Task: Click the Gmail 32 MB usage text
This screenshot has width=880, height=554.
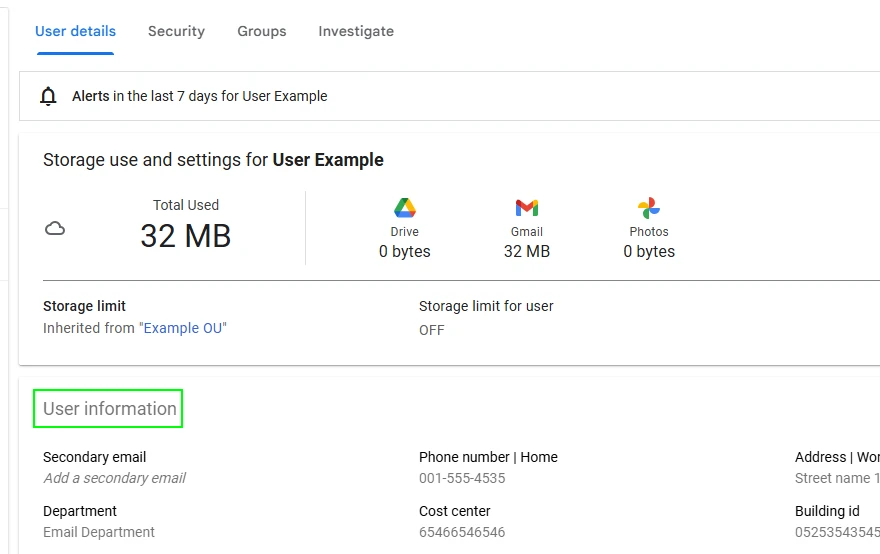Action: click(527, 251)
